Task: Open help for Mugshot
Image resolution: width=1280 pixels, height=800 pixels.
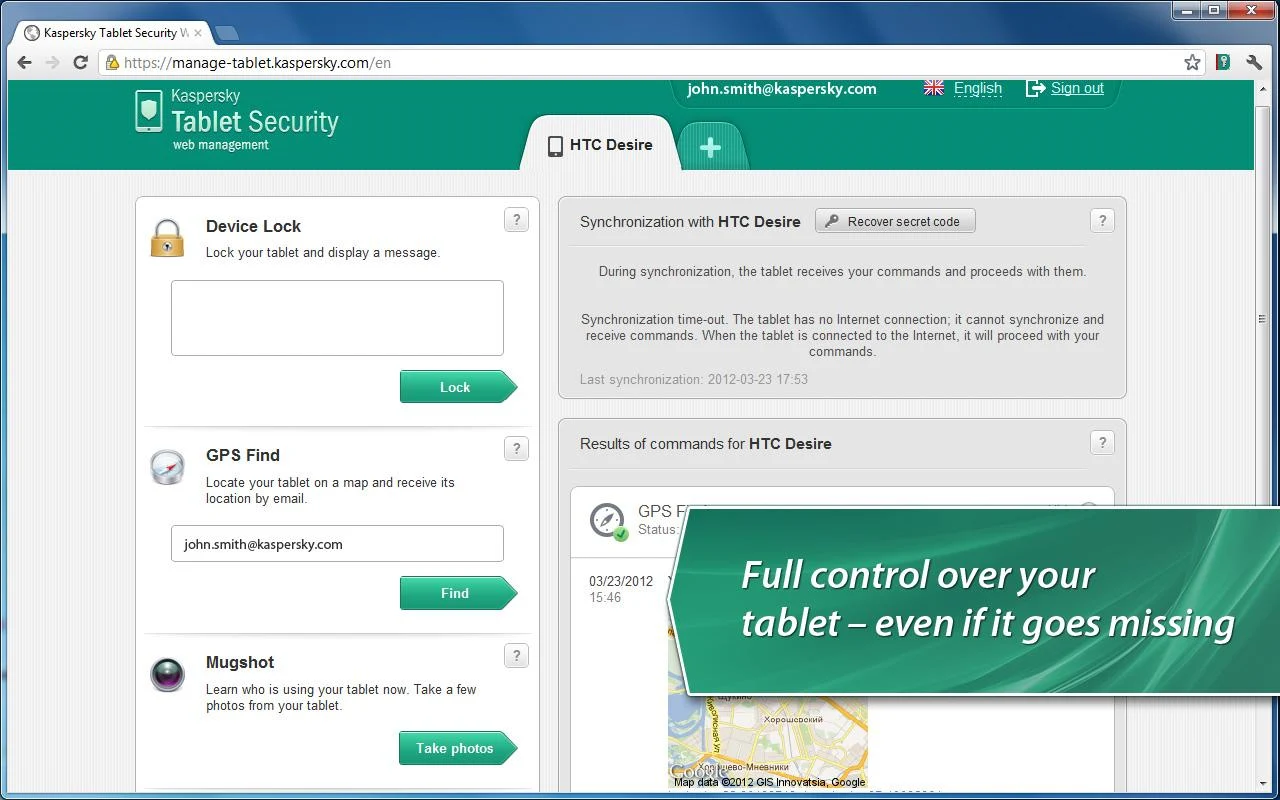Action: (516, 656)
